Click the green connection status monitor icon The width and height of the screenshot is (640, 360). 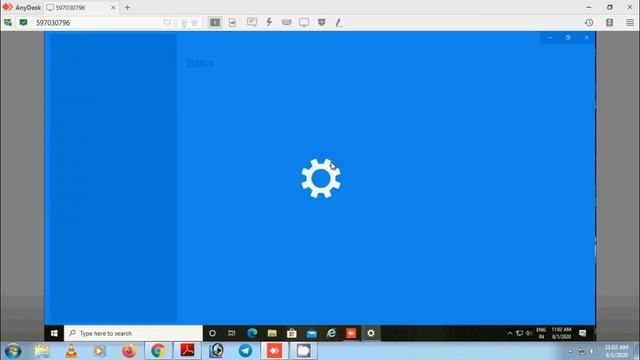point(8,22)
